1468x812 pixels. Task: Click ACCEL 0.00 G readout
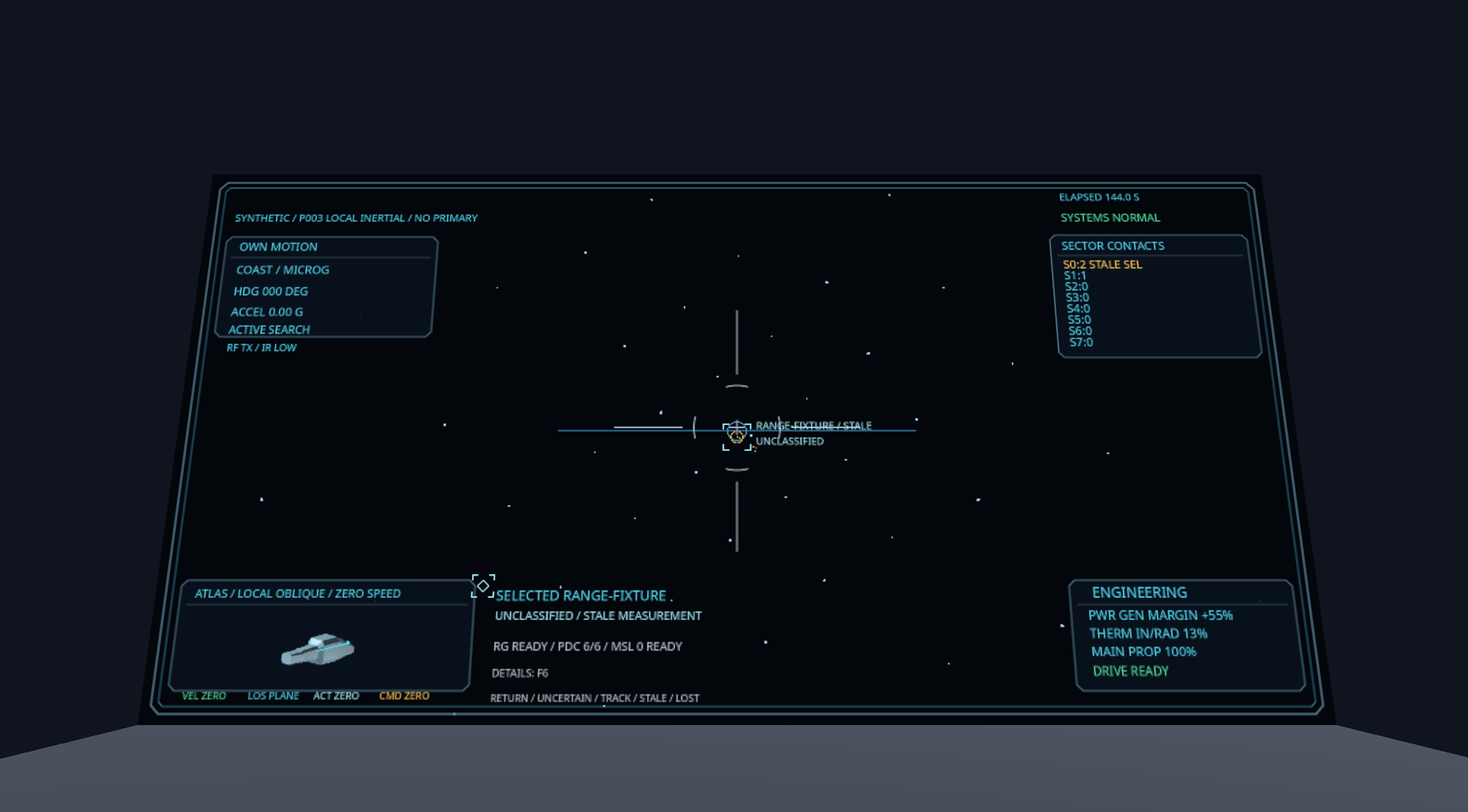267,312
